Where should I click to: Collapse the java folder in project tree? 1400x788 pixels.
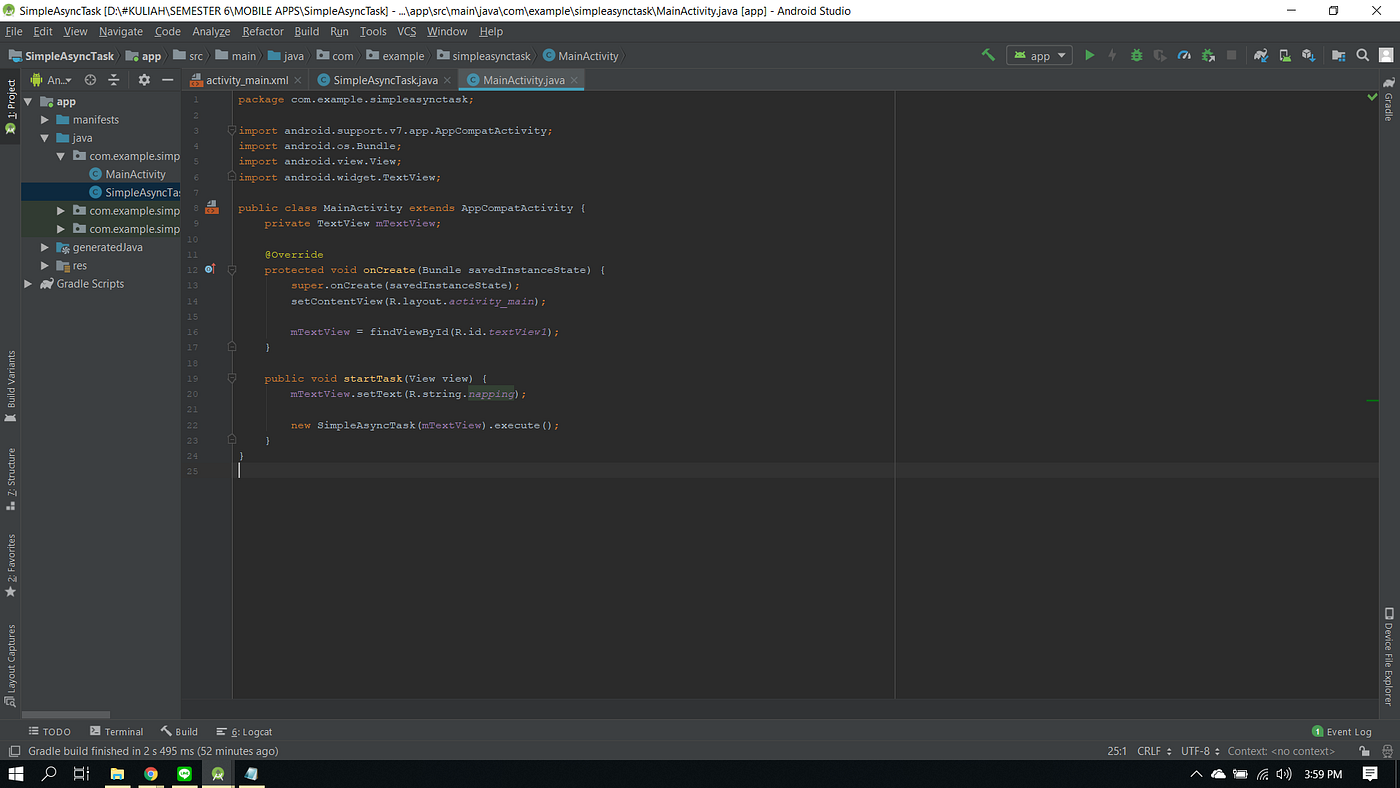click(45, 138)
